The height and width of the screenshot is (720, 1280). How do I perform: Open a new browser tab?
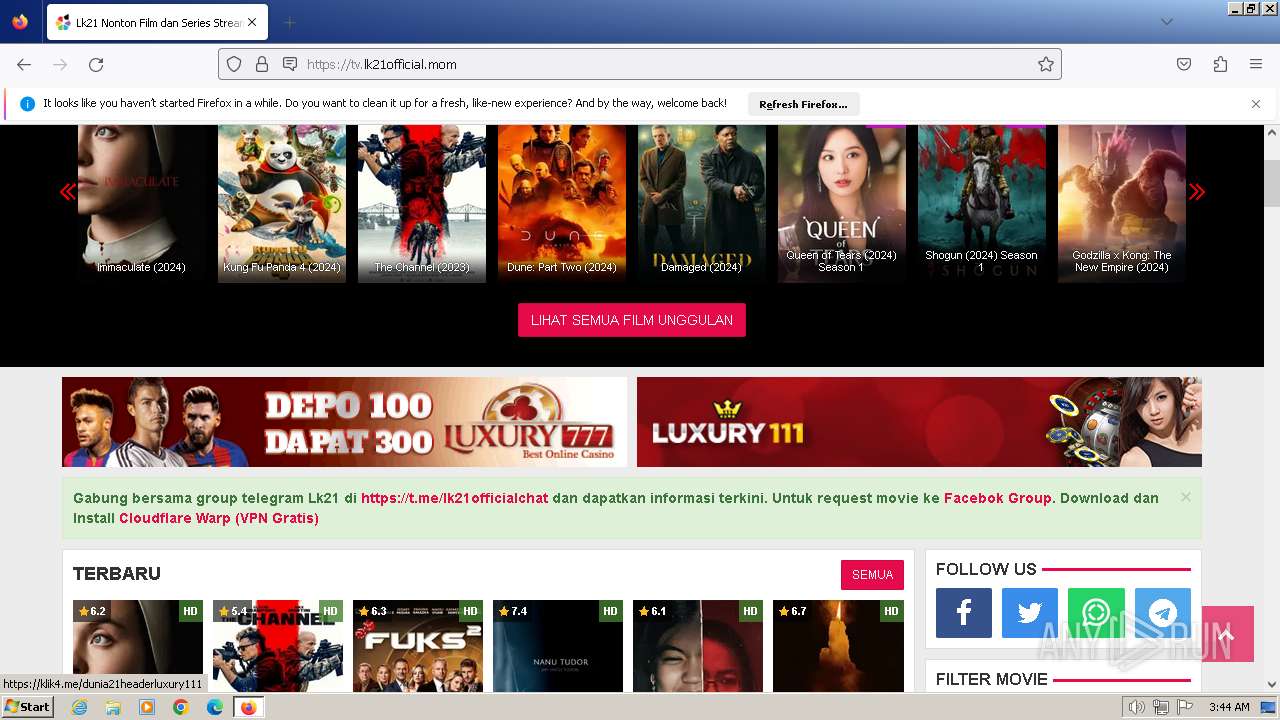pyautogui.click(x=289, y=22)
